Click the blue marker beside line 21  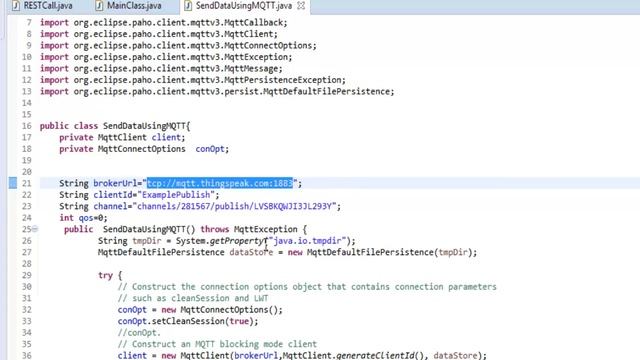pyautogui.click(x=13, y=183)
